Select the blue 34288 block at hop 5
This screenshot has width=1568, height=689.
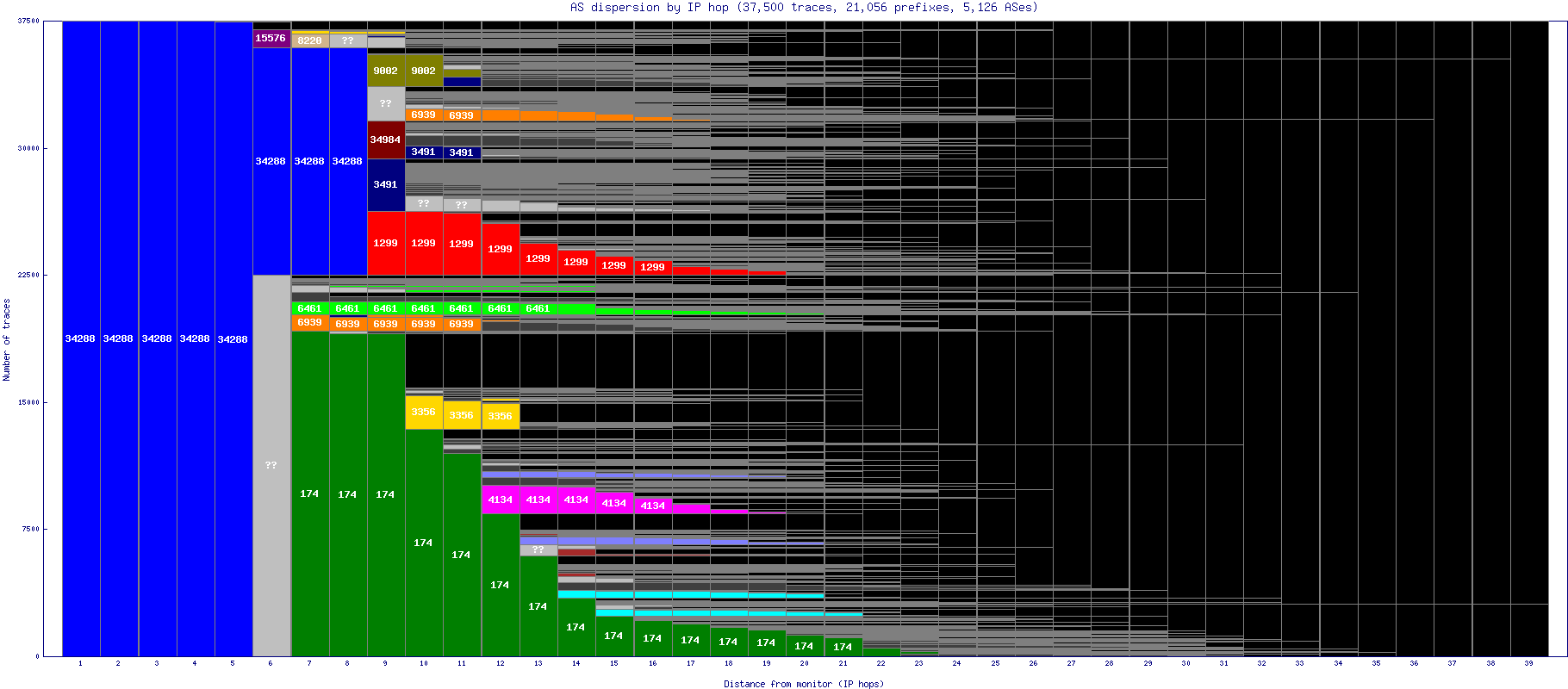click(233, 338)
